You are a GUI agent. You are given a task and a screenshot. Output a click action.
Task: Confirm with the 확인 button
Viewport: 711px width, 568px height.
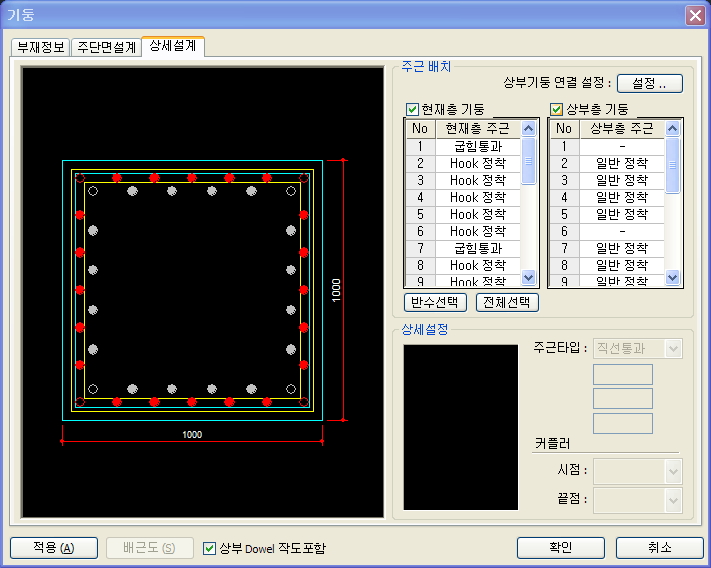(560, 548)
